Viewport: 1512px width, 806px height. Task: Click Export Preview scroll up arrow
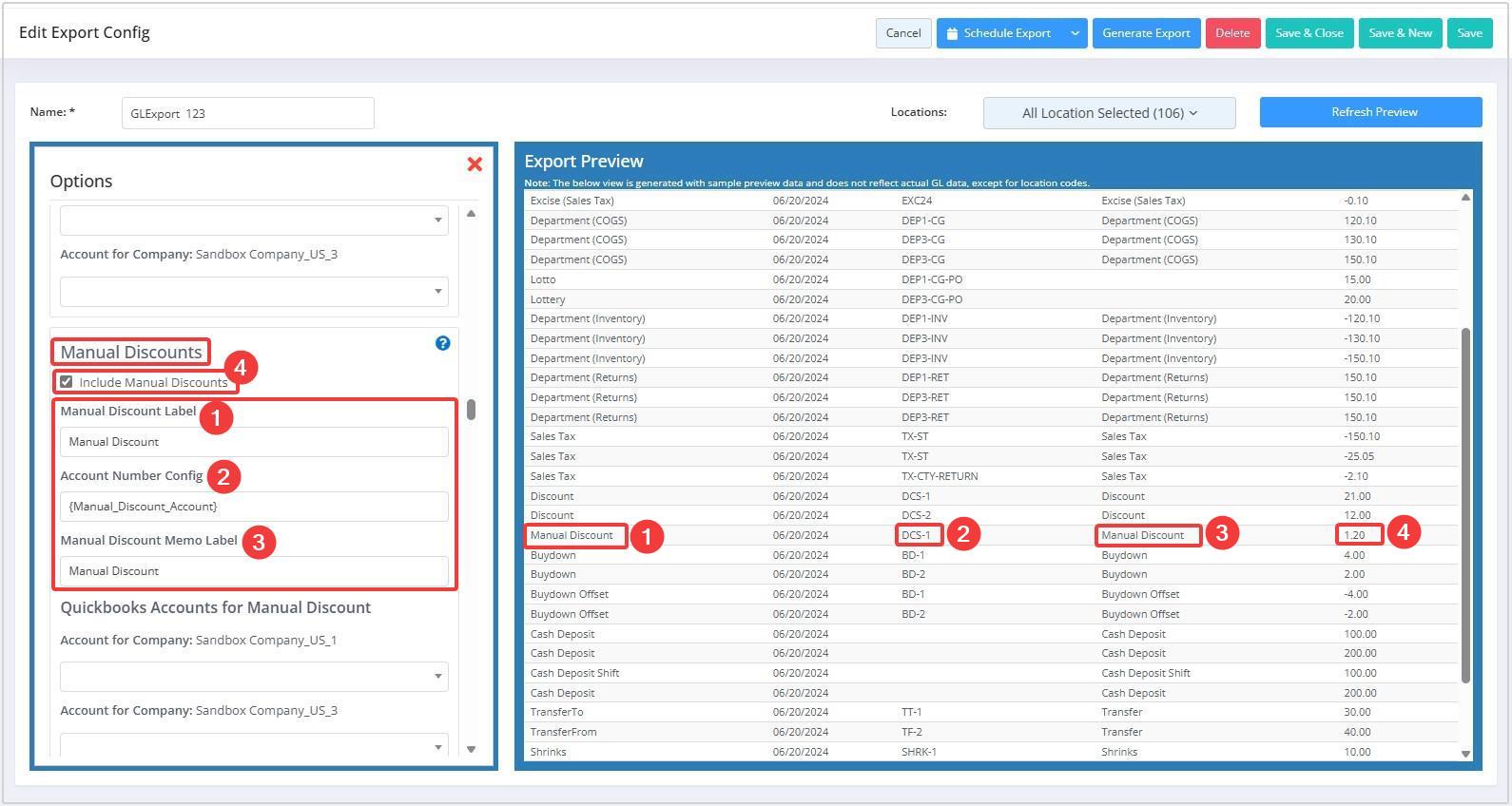click(1465, 198)
